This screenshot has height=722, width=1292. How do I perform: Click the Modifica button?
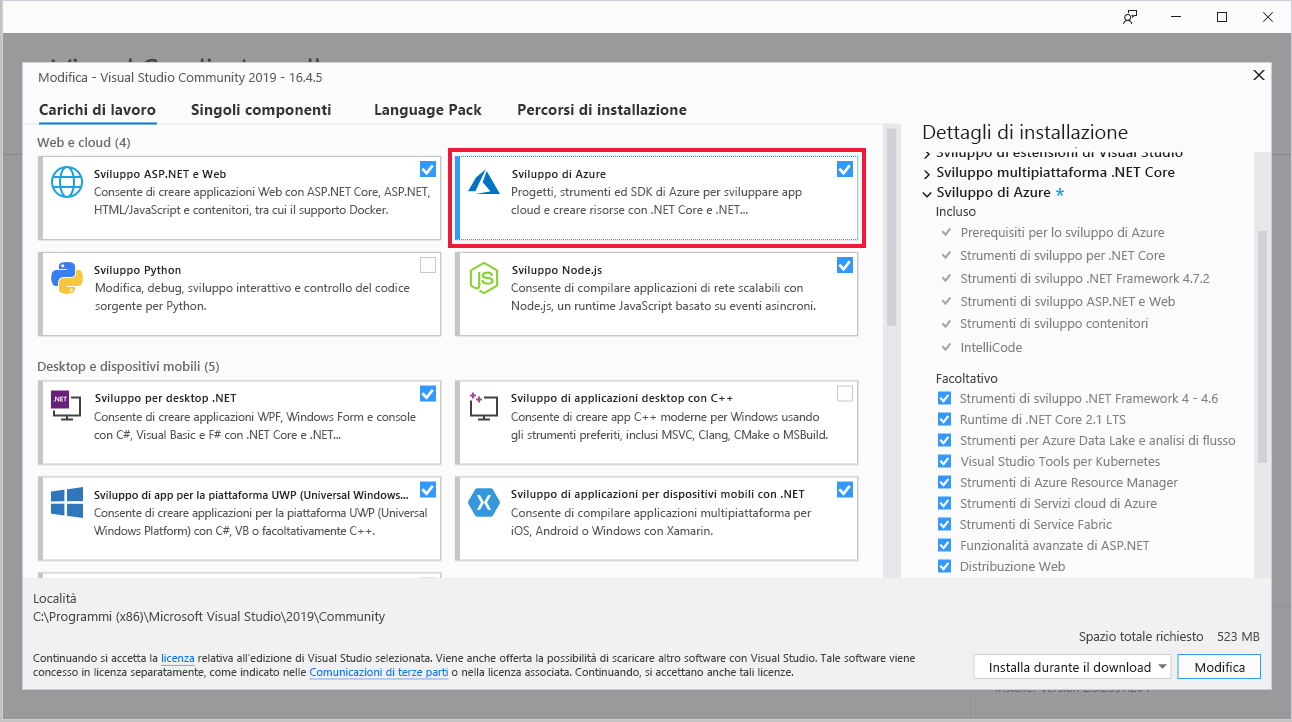point(1220,667)
